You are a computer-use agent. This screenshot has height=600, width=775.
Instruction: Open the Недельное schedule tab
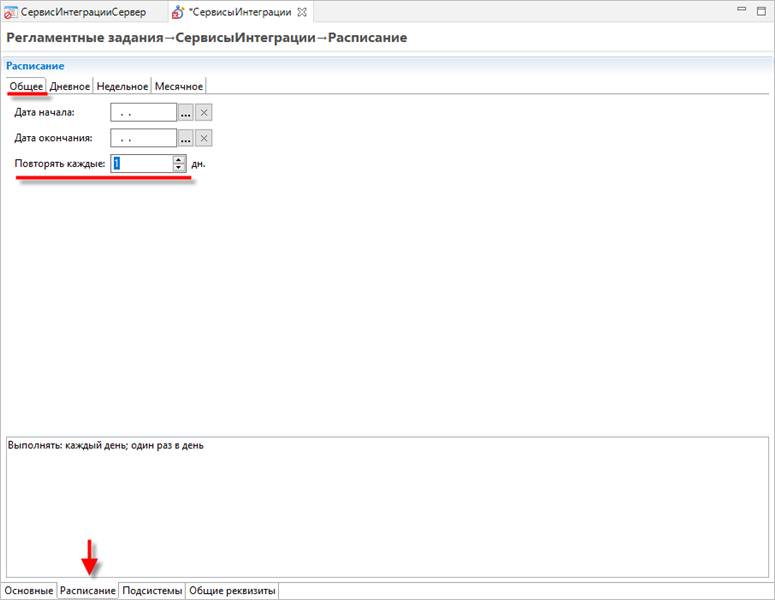122,86
